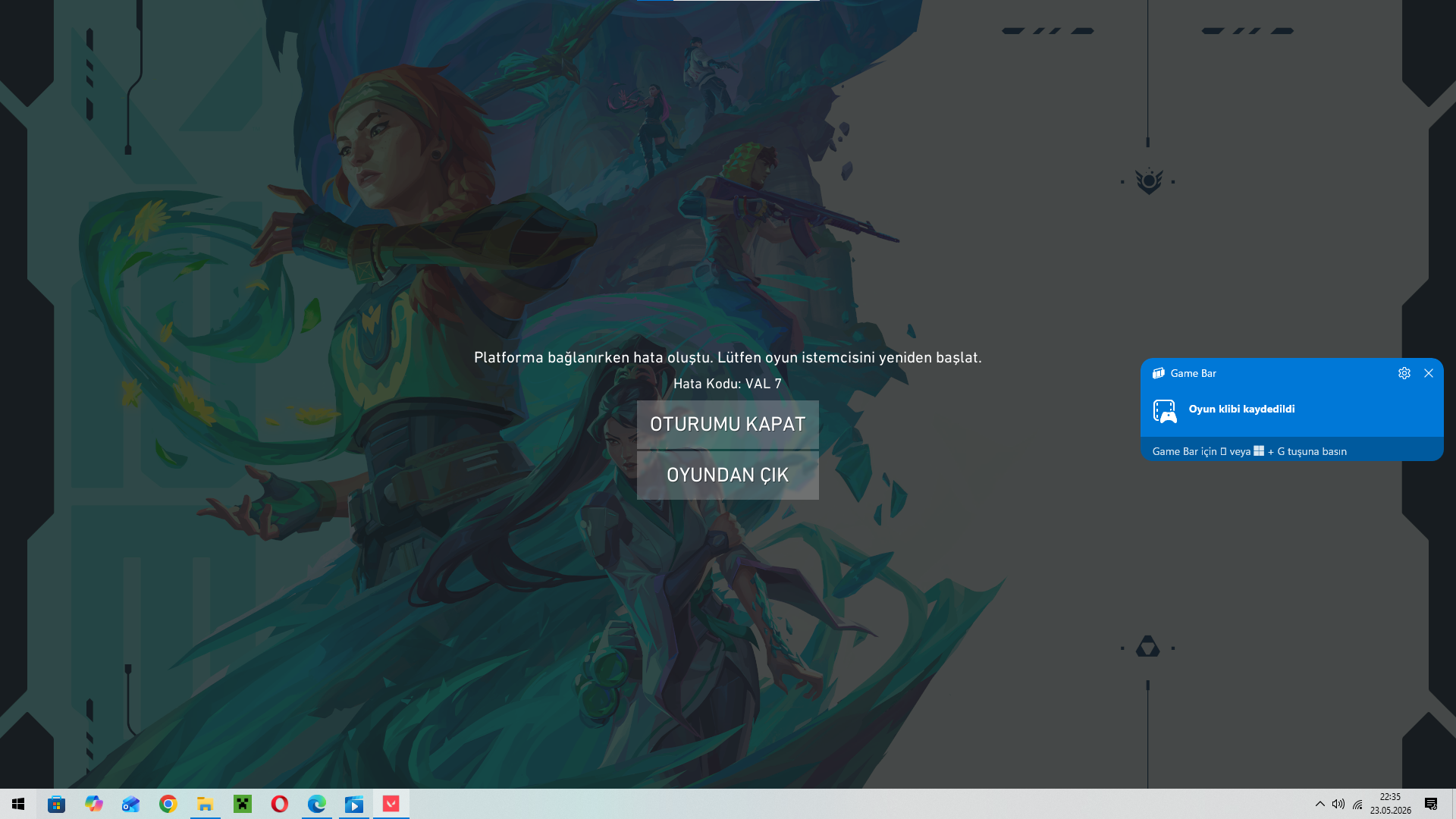
Task: Launch Microsoft Store from the taskbar
Action: (x=56, y=804)
